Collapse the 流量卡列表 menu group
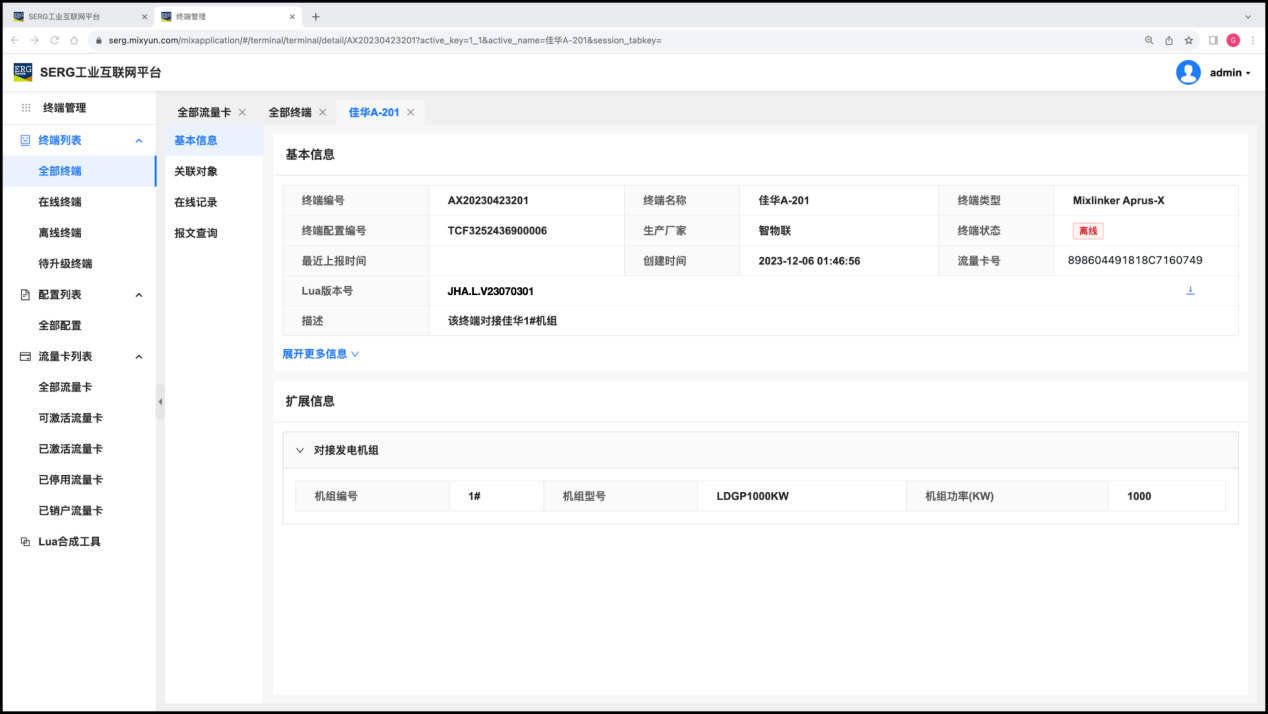Screen dimensions: 1268x714 click(139, 357)
